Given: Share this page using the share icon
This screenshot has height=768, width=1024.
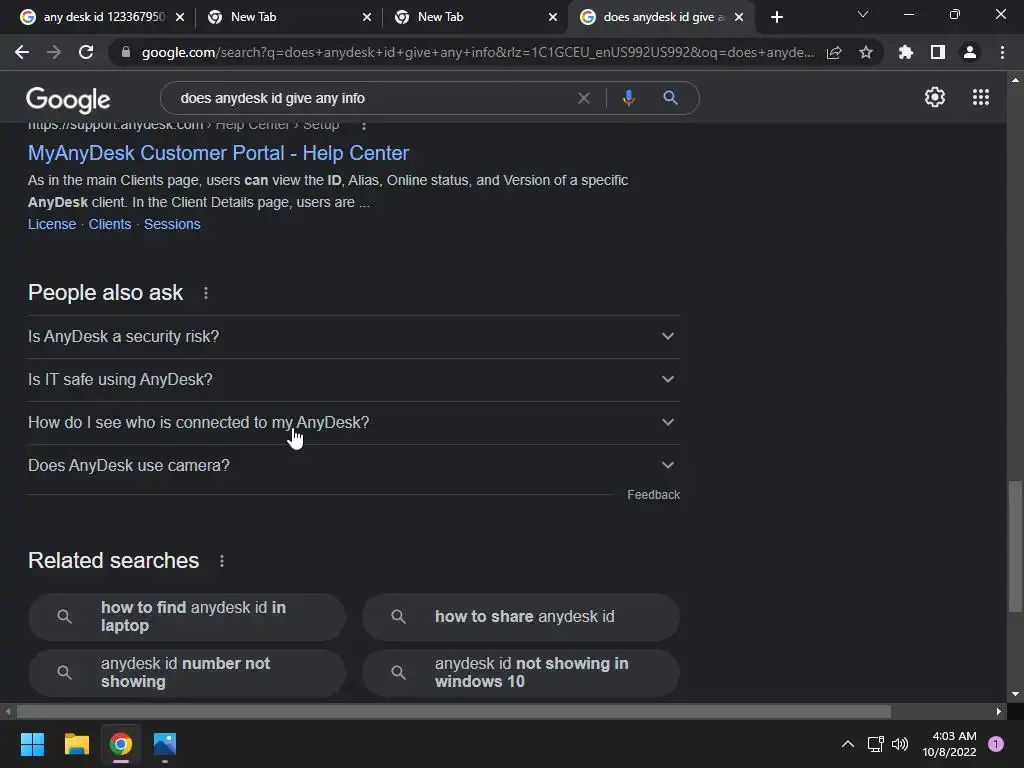Looking at the screenshot, I should [834, 52].
